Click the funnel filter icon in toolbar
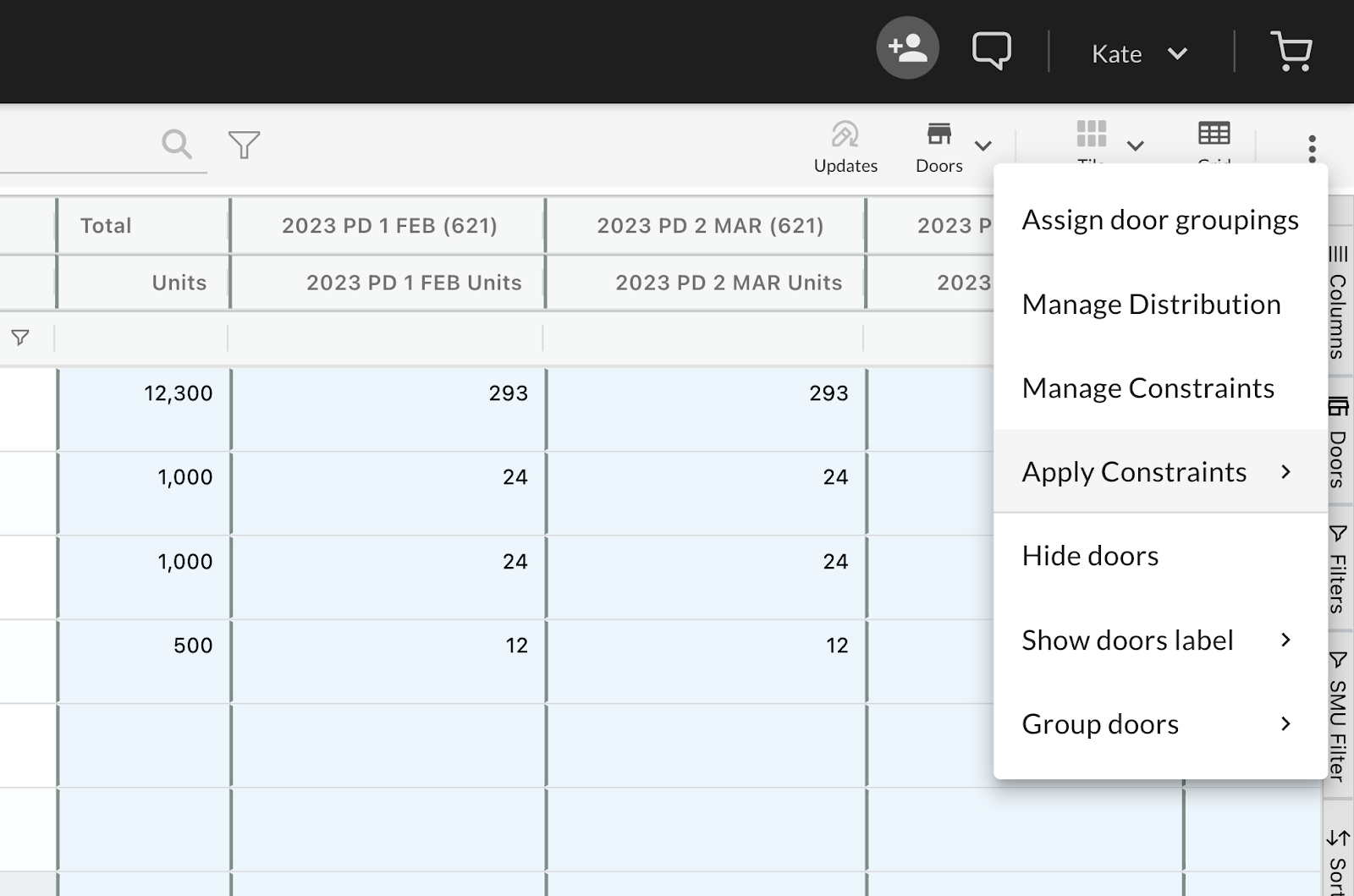This screenshot has width=1354, height=896. coord(244,144)
